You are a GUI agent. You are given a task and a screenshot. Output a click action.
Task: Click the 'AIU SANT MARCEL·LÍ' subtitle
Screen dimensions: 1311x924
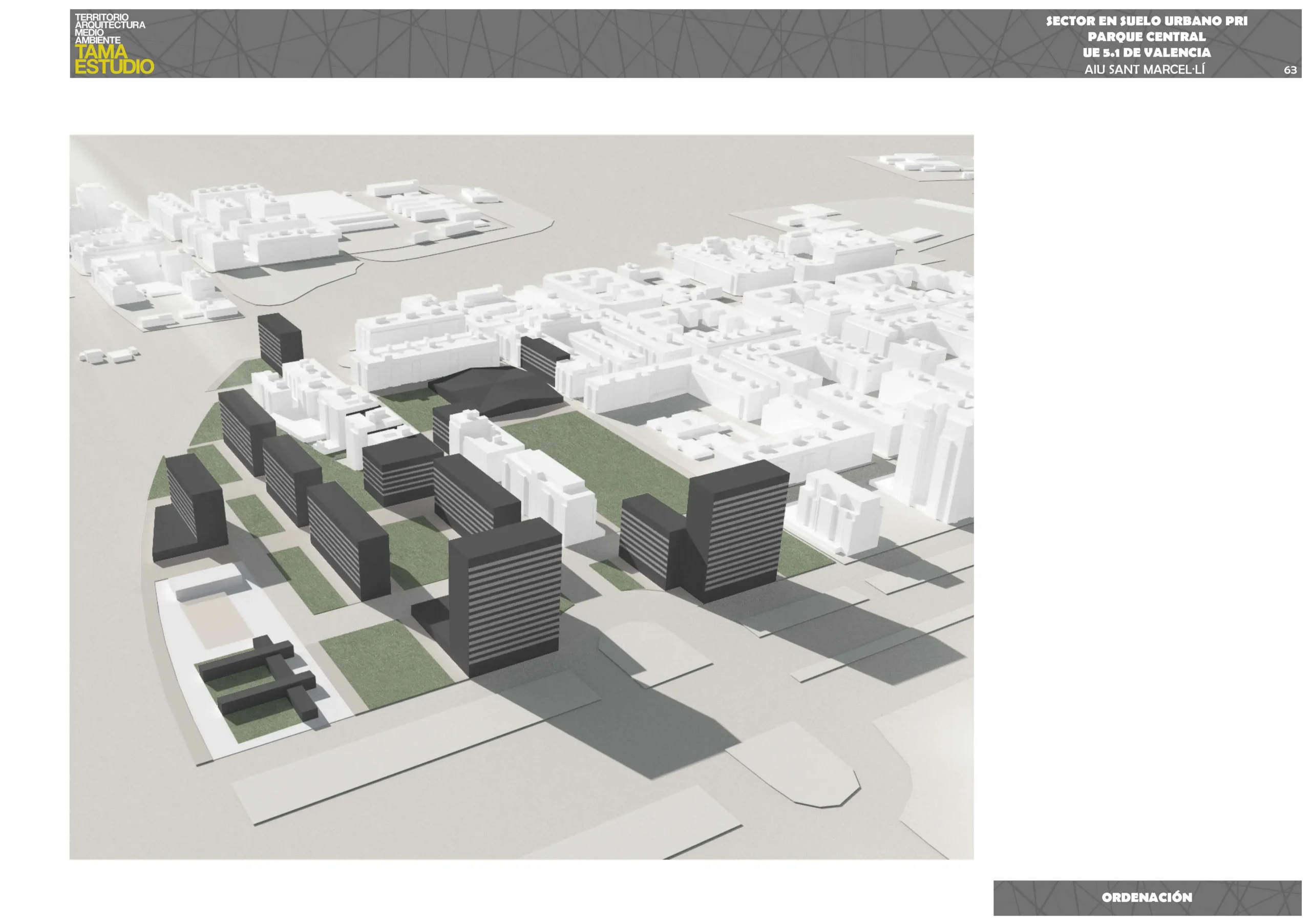[x=1144, y=70]
